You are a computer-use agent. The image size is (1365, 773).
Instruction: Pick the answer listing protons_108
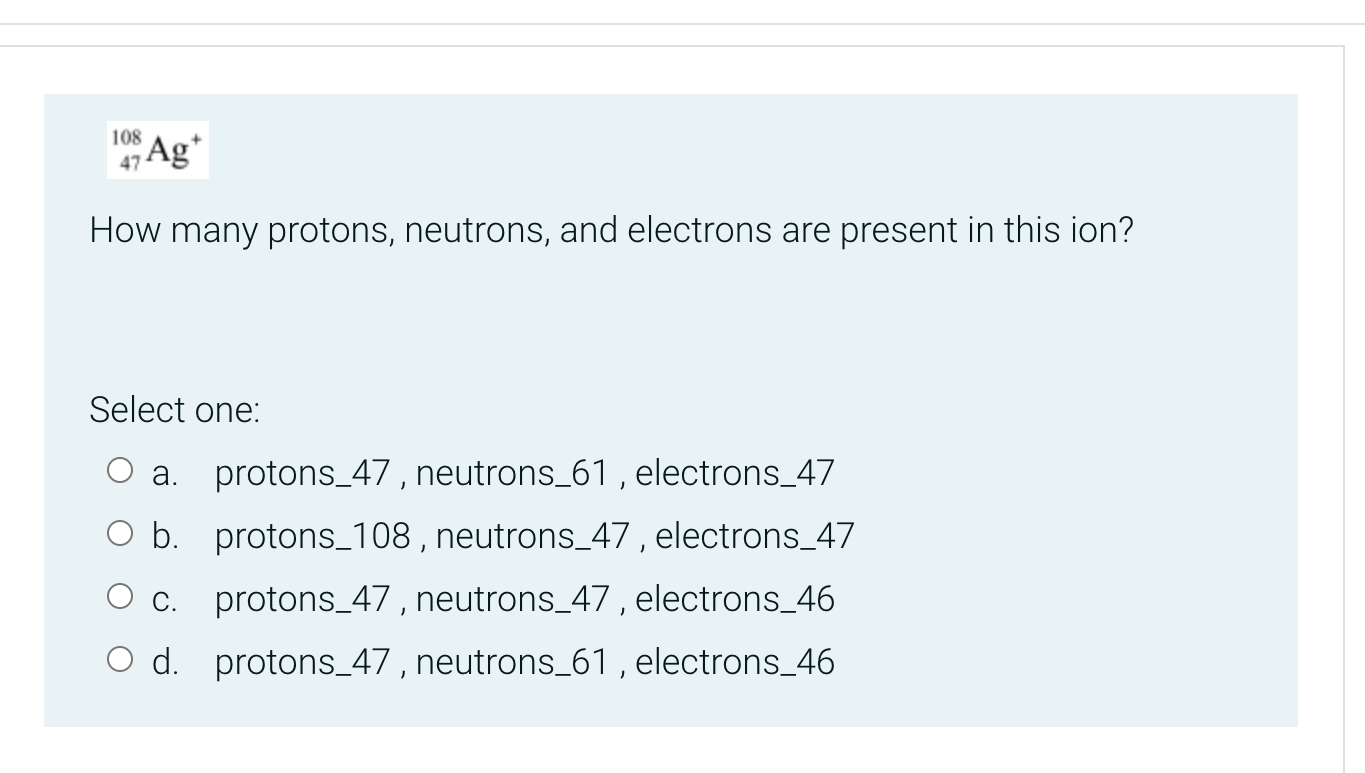pyautogui.click(x=535, y=535)
